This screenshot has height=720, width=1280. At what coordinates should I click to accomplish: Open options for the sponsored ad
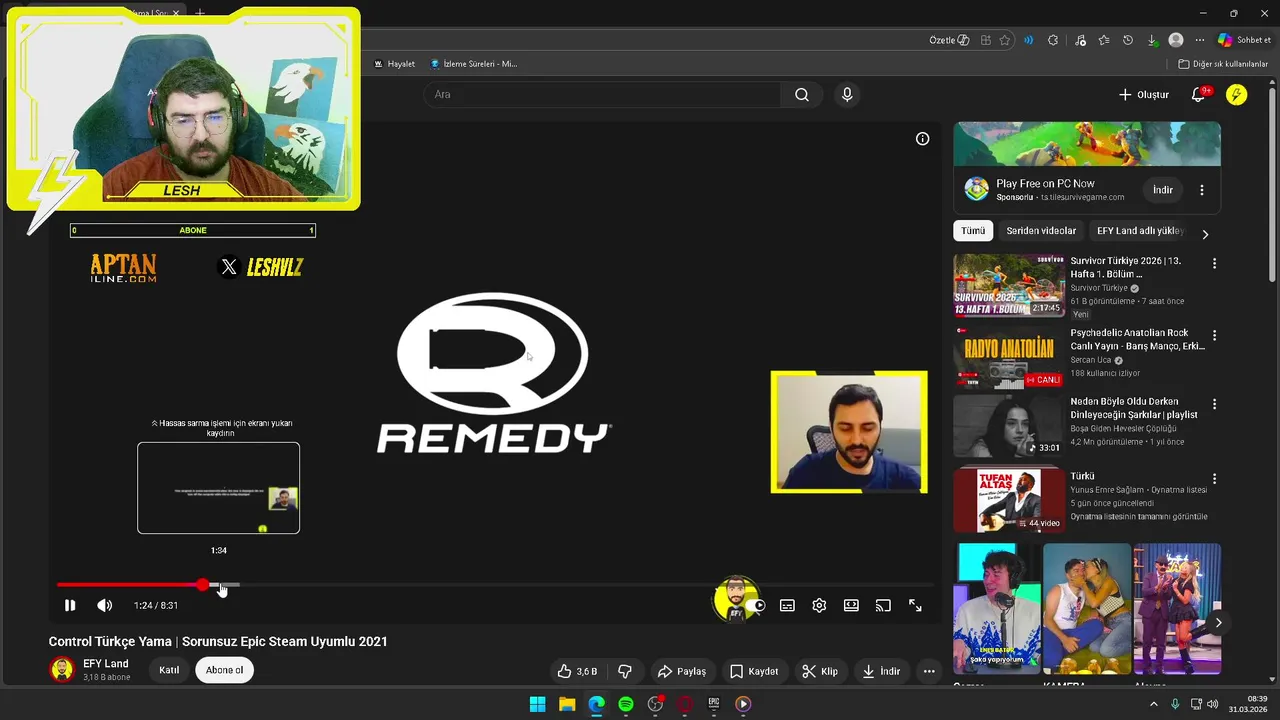pyautogui.click(x=1202, y=190)
